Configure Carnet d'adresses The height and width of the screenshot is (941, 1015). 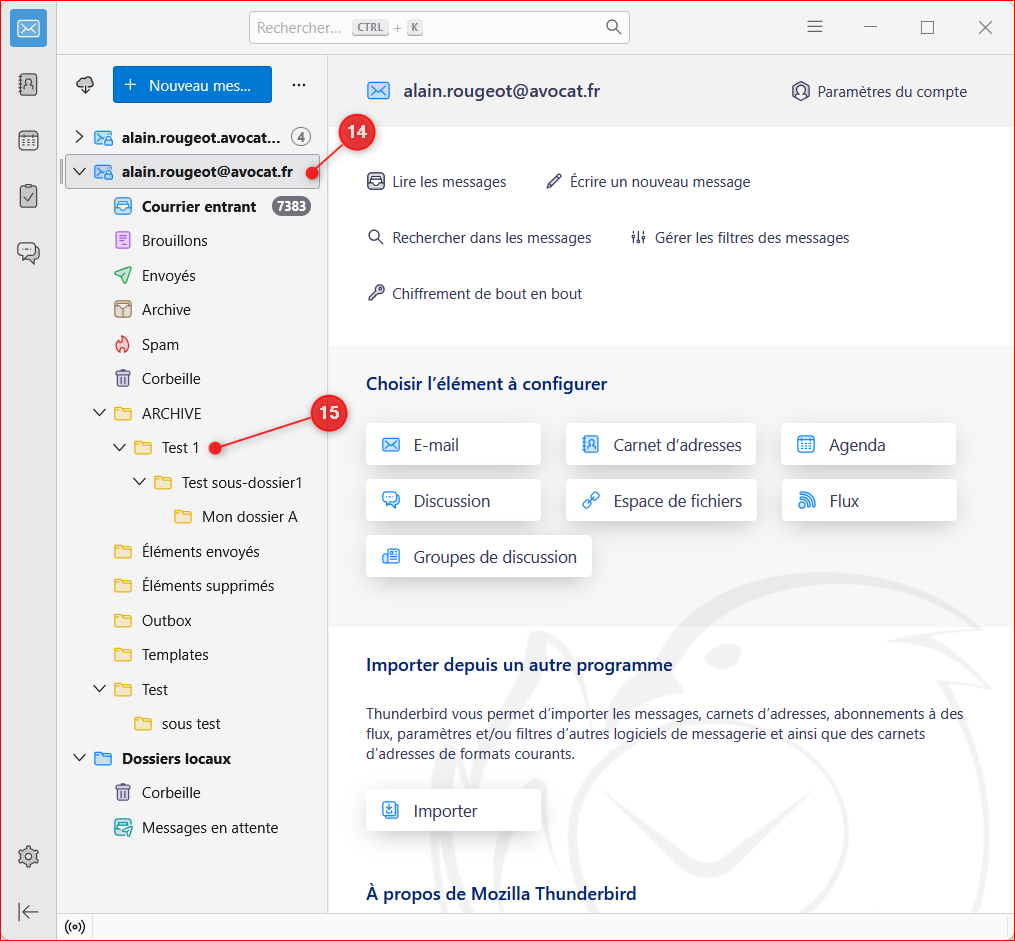click(661, 445)
